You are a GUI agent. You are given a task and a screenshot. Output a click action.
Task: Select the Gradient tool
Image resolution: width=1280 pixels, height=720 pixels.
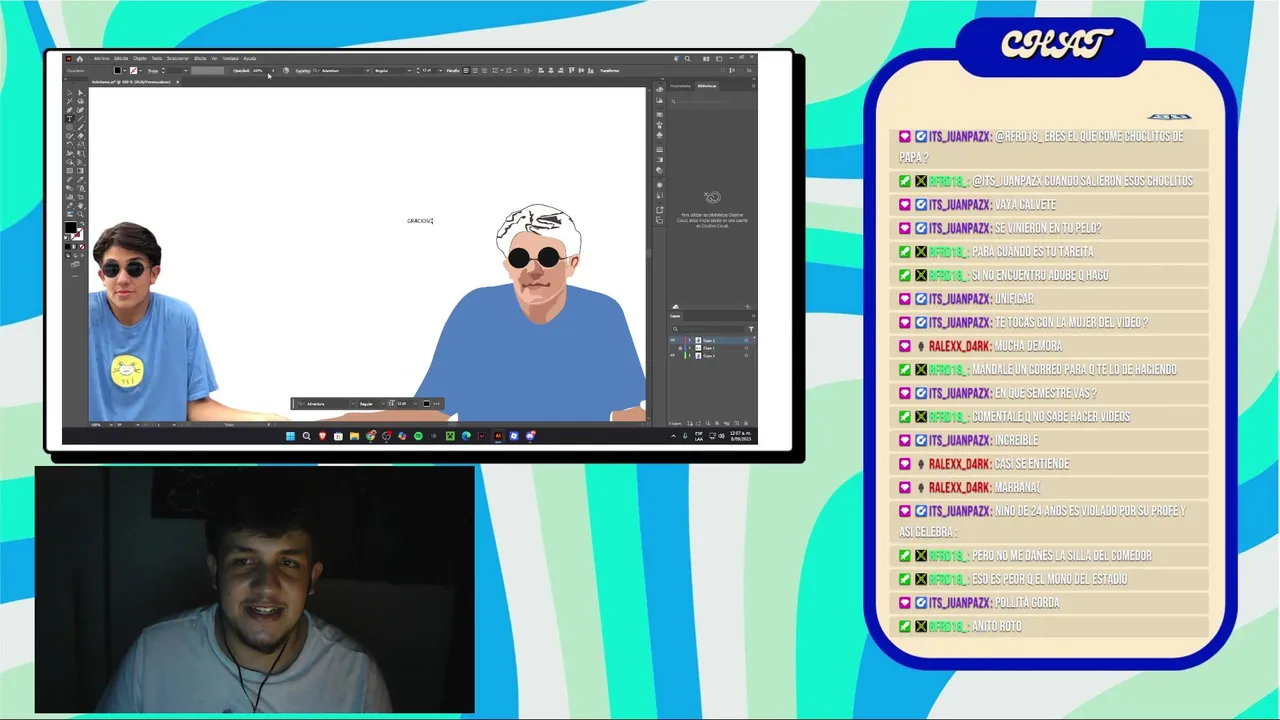80,171
